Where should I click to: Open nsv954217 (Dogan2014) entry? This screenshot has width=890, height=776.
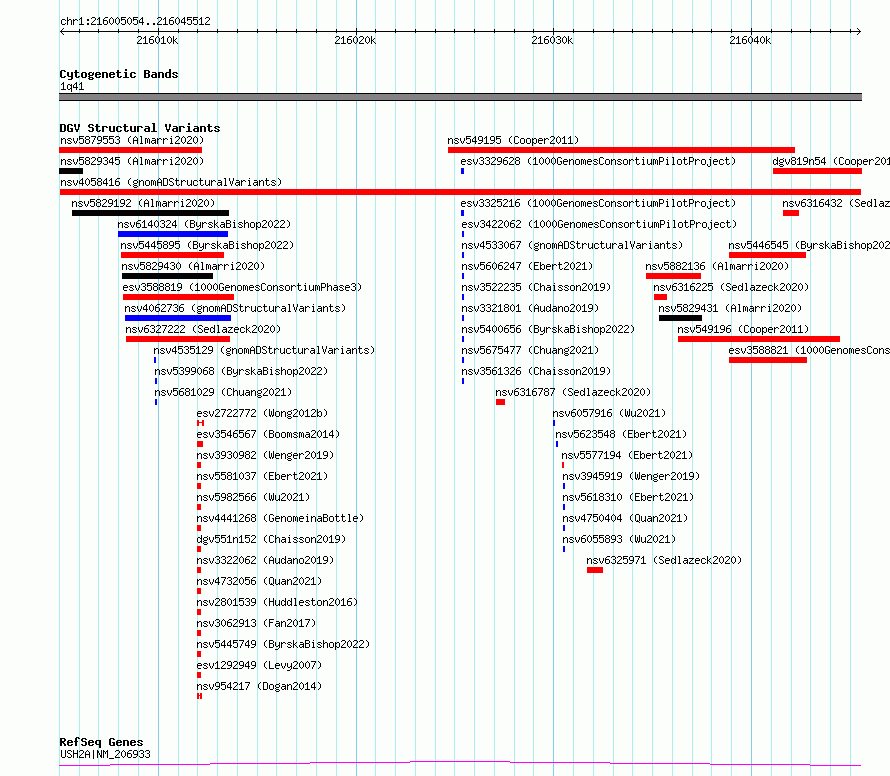click(x=259, y=686)
